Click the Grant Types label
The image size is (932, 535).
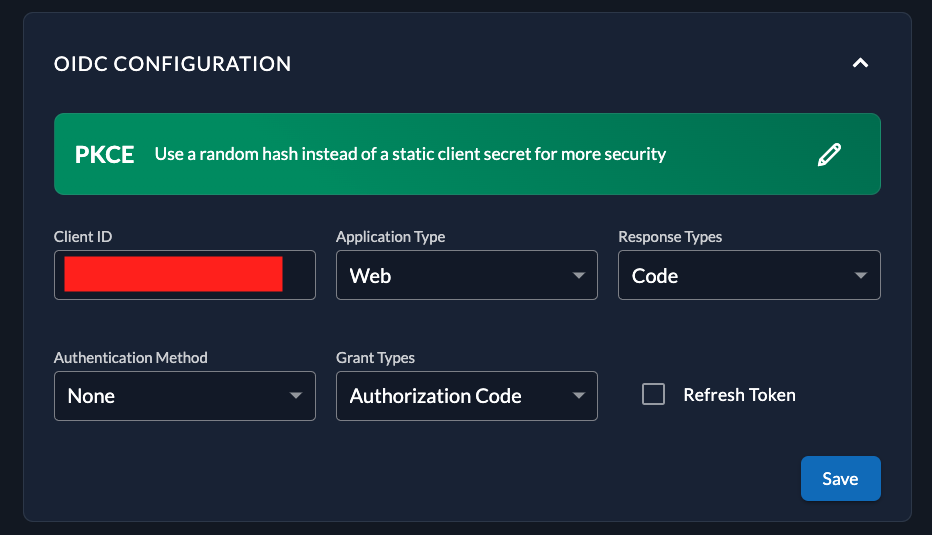pyautogui.click(x=375, y=358)
